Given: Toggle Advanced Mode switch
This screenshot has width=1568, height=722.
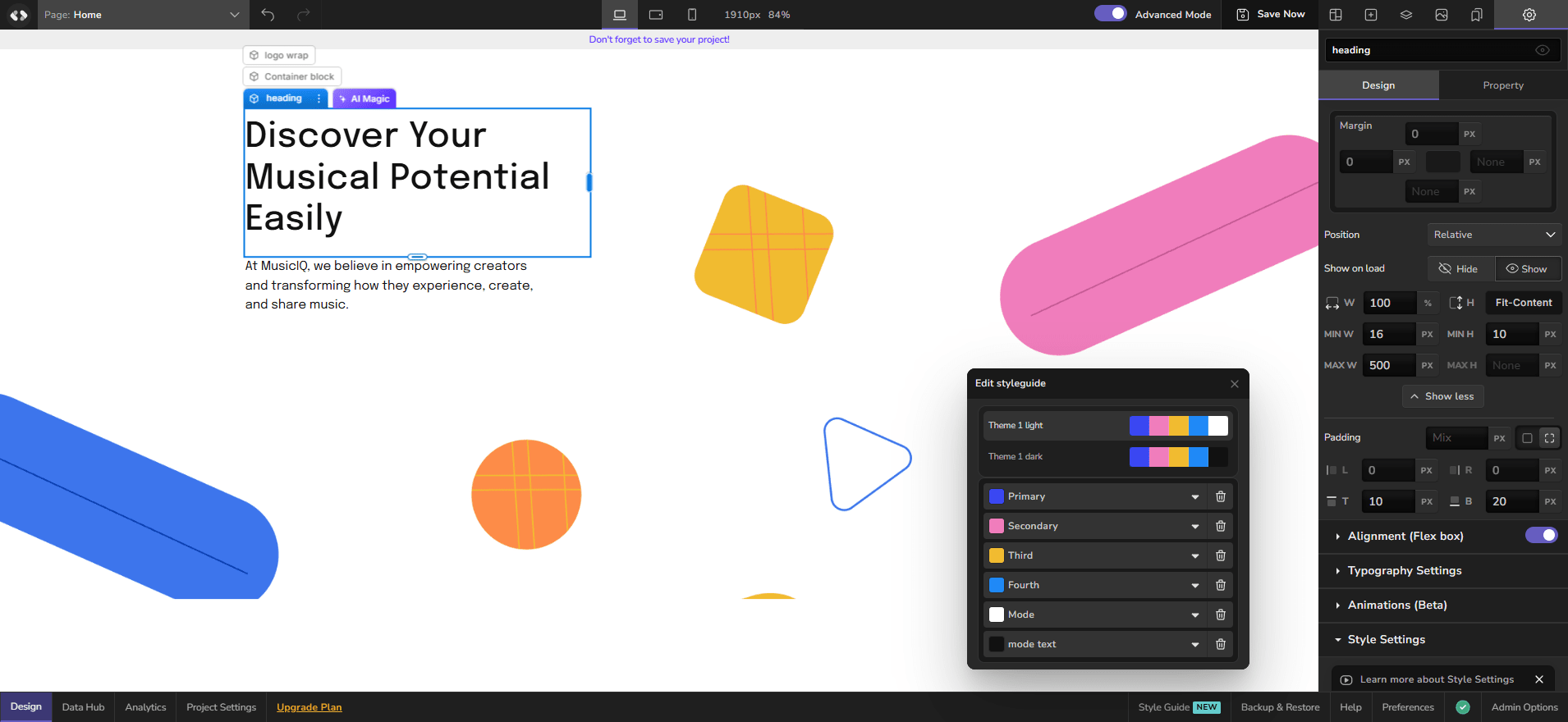Looking at the screenshot, I should click(1110, 14).
